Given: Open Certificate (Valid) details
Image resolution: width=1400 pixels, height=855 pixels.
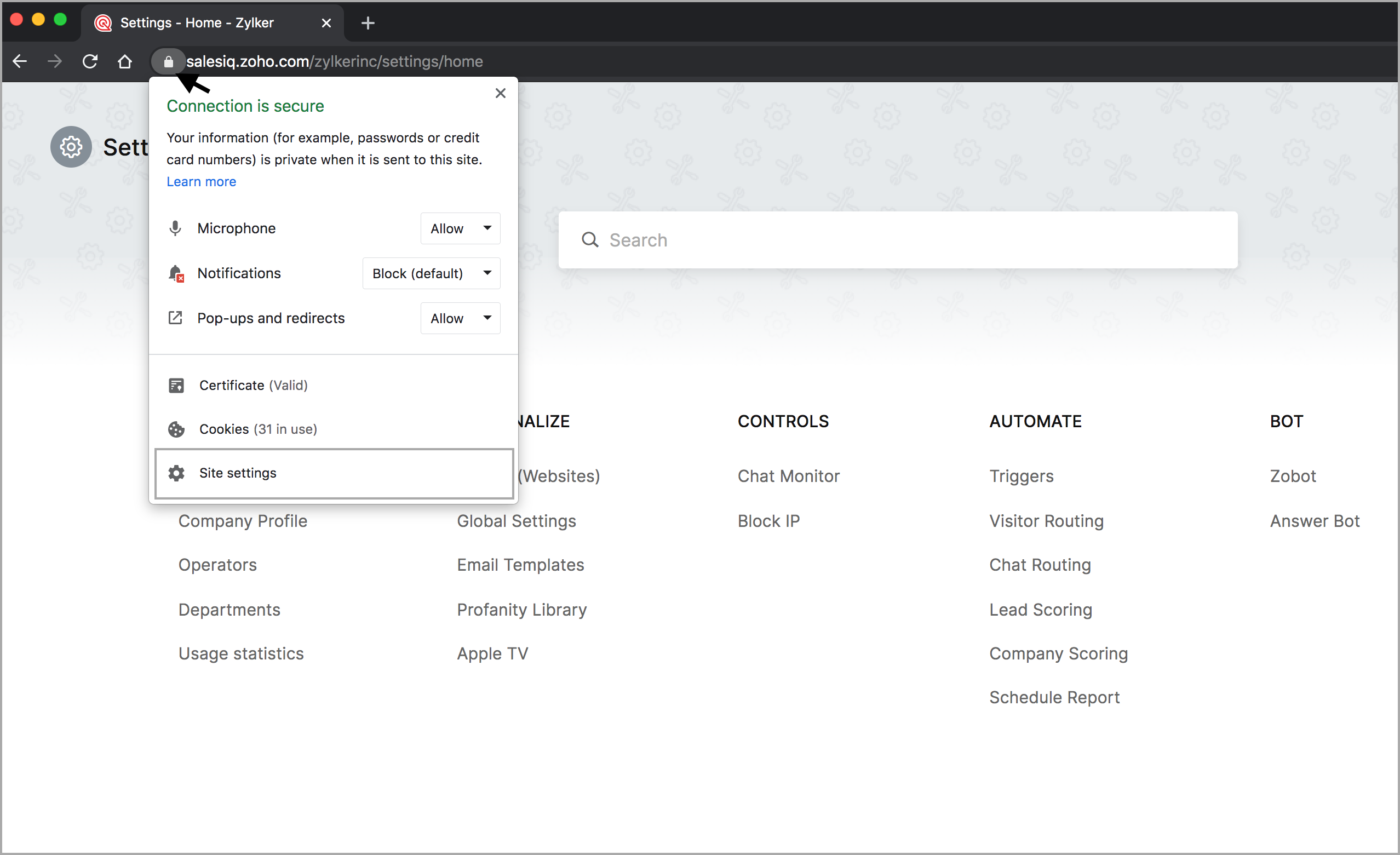Looking at the screenshot, I should pos(253,385).
